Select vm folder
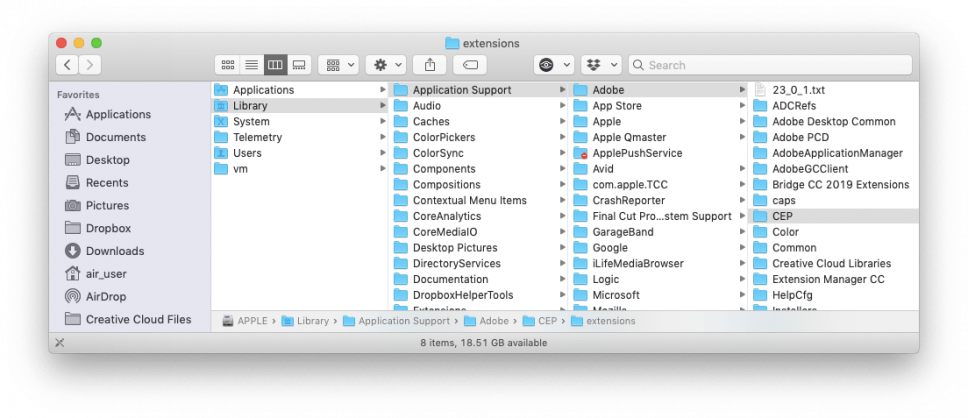 299,169
